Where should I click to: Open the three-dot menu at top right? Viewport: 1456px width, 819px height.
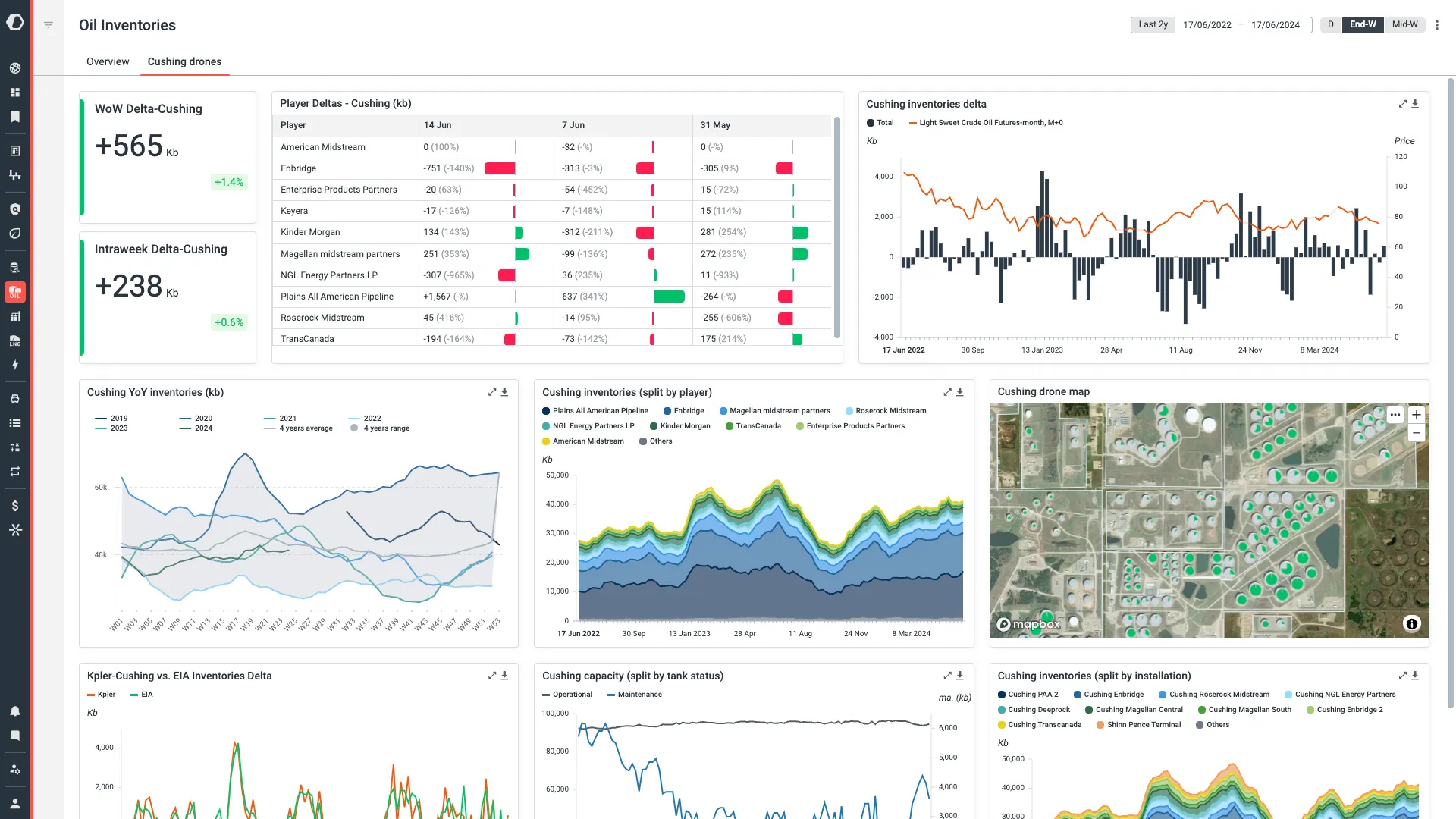pos(1437,25)
